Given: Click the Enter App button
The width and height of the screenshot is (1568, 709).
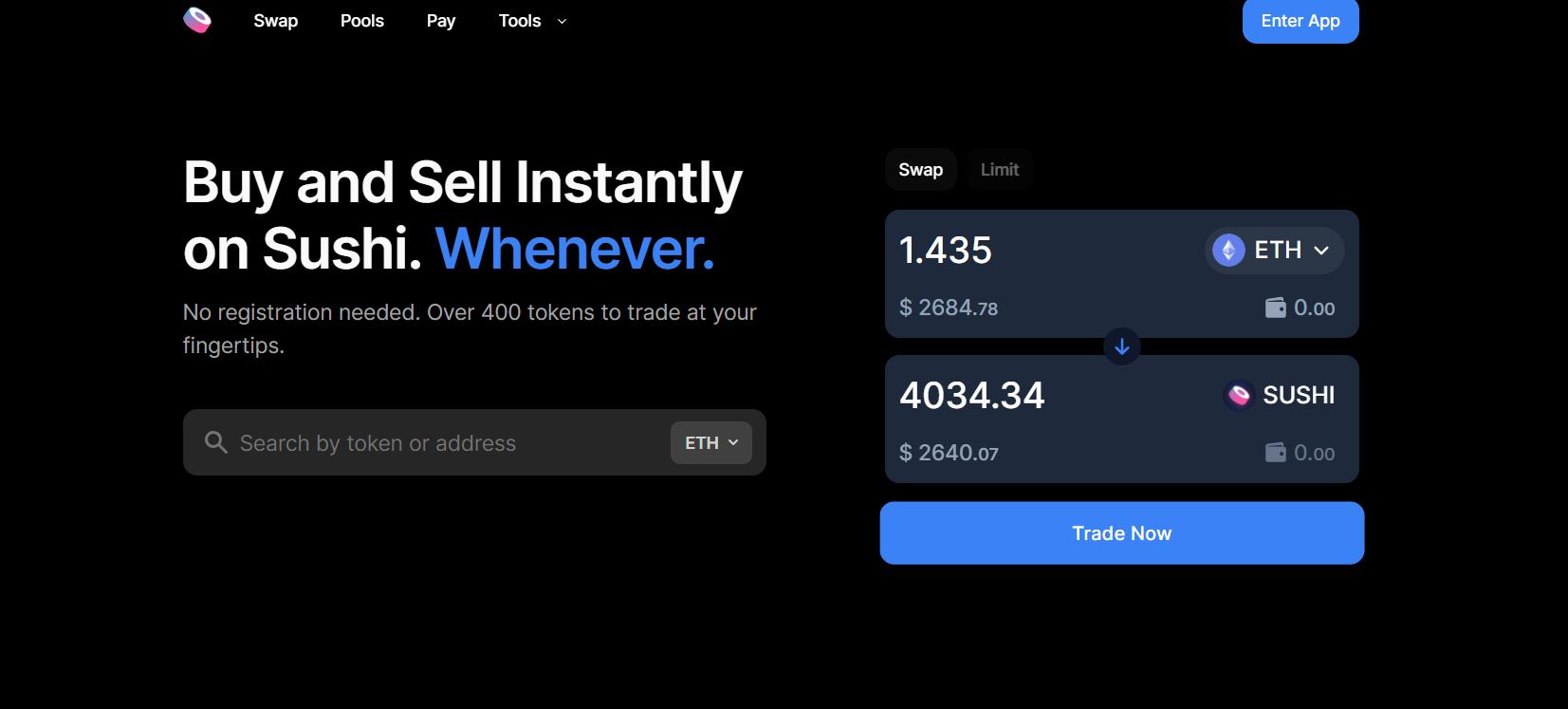Looking at the screenshot, I should point(1300,21).
